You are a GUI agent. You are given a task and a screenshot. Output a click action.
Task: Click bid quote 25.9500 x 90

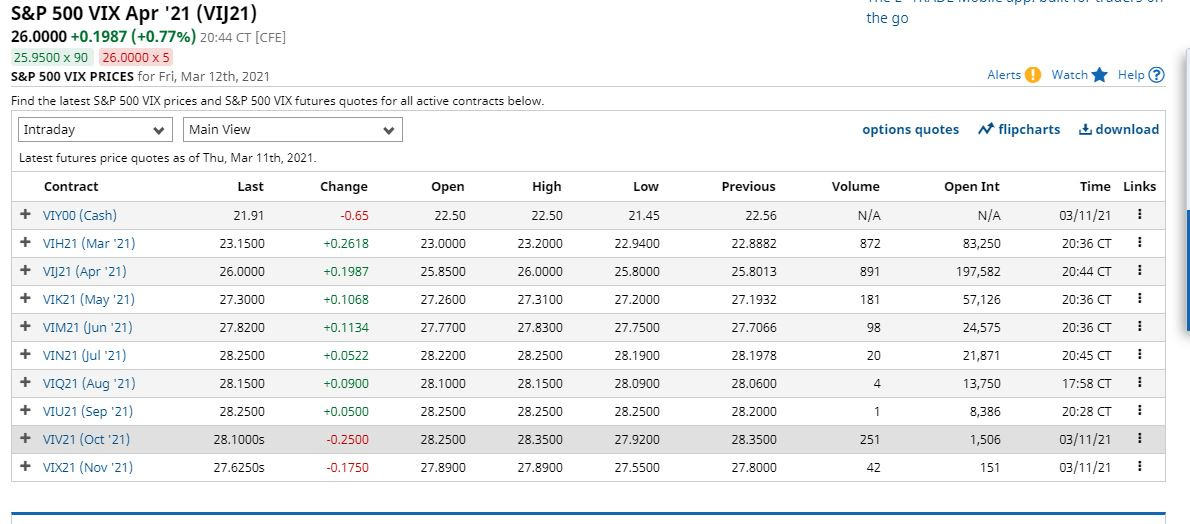51,57
